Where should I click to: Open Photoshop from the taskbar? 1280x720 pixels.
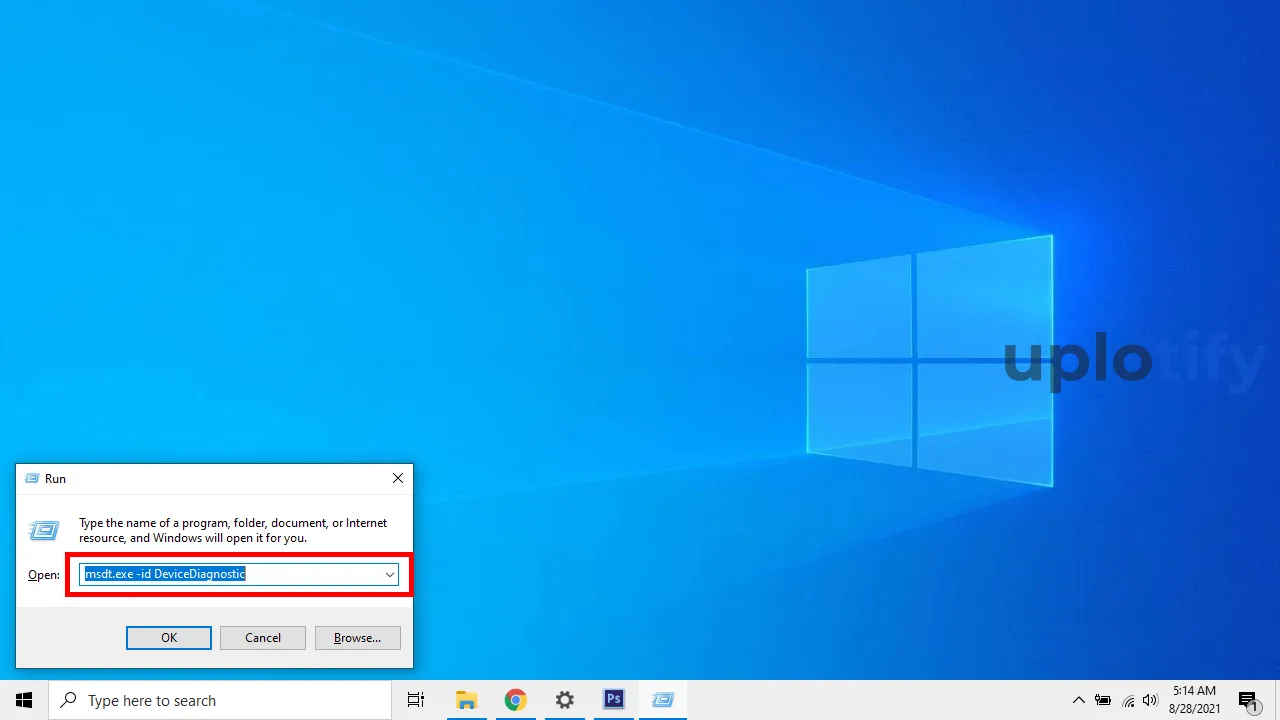(614, 700)
